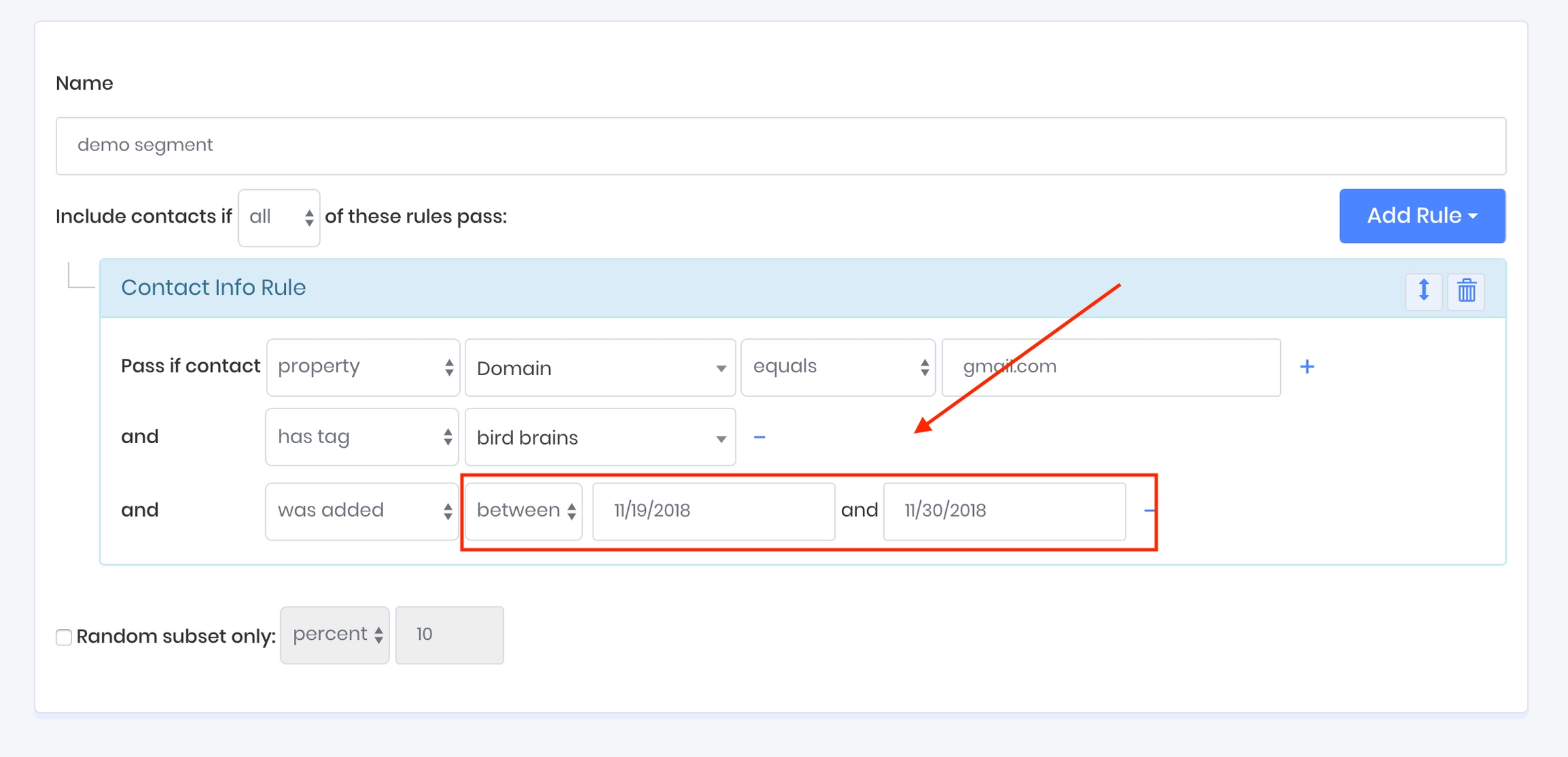The height and width of the screenshot is (757, 1568).
Task: Open the 'all' rules match dropdown
Action: (279, 217)
